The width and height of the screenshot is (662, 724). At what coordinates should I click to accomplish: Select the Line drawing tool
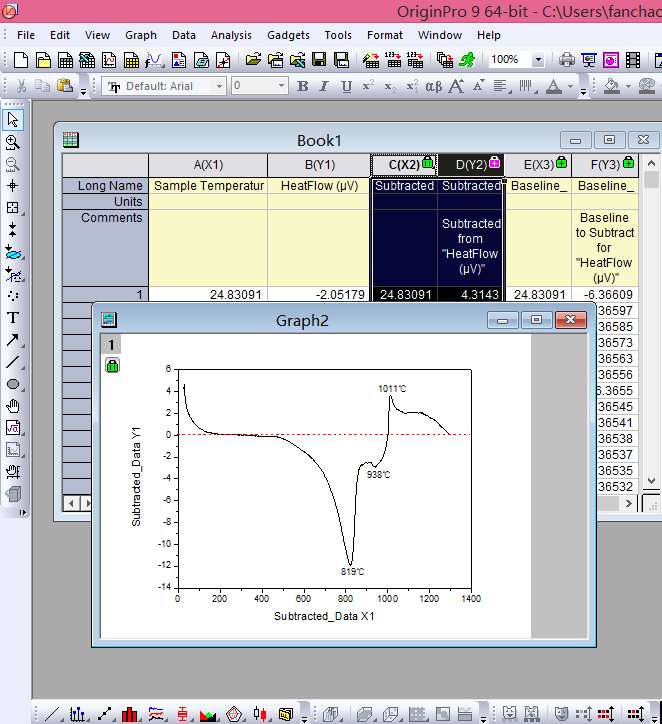(13, 362)
